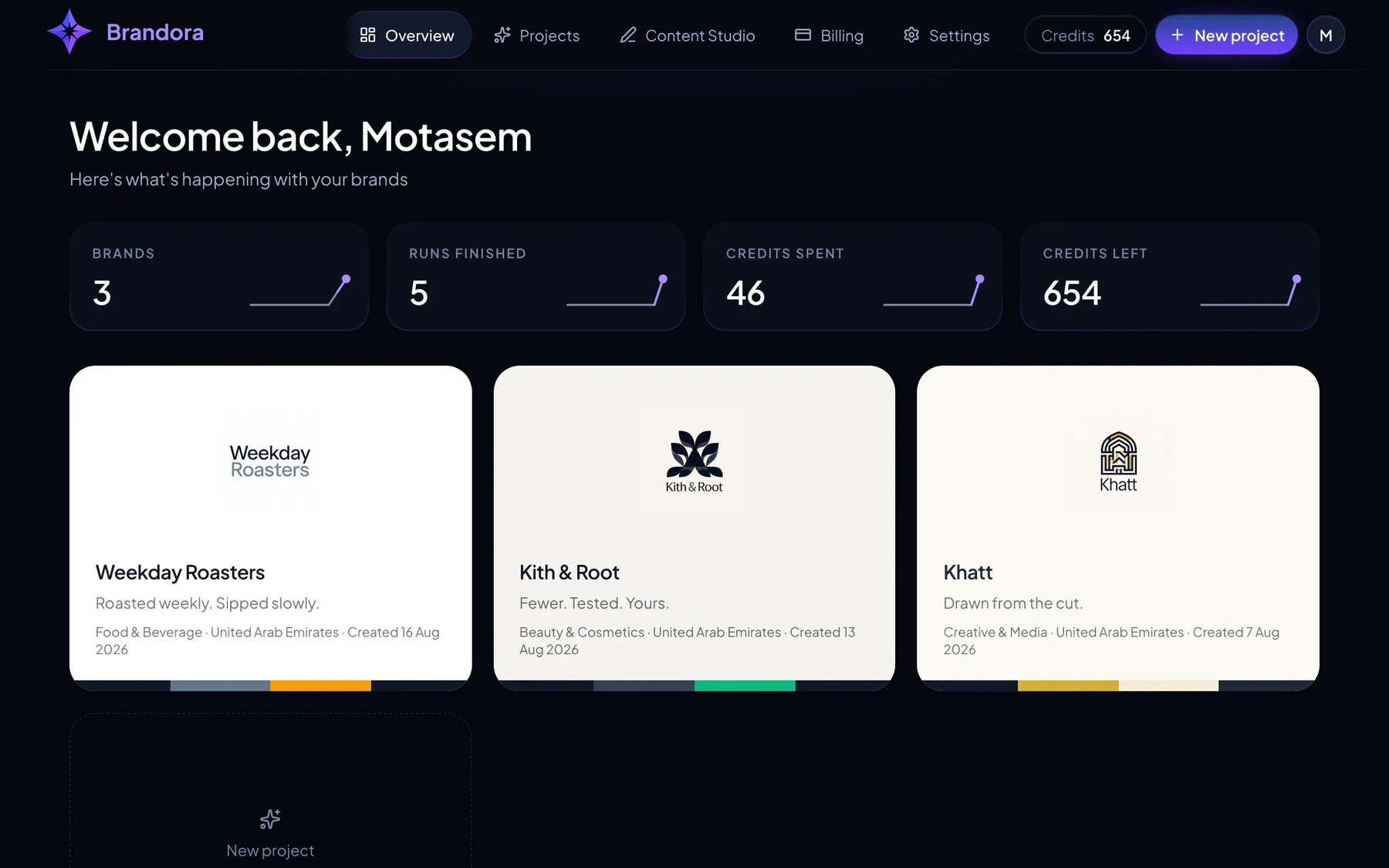The width and height of the screenshot is (1389, 868).
Task: Click the Brandora star logo icon
Action: (69, 32)
